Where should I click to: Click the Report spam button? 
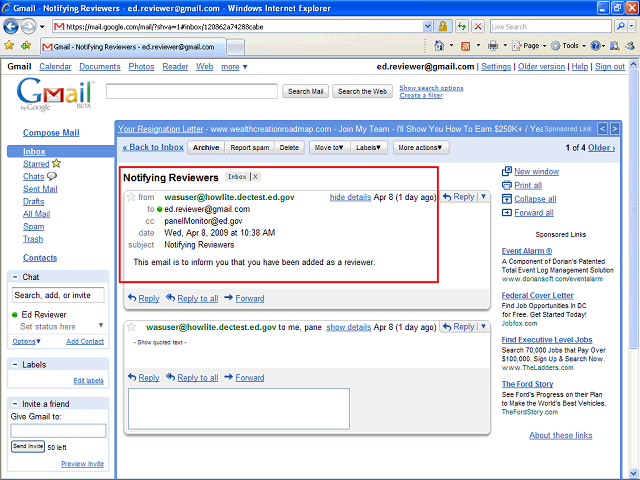pyautogui.click(x=250, y=148)
